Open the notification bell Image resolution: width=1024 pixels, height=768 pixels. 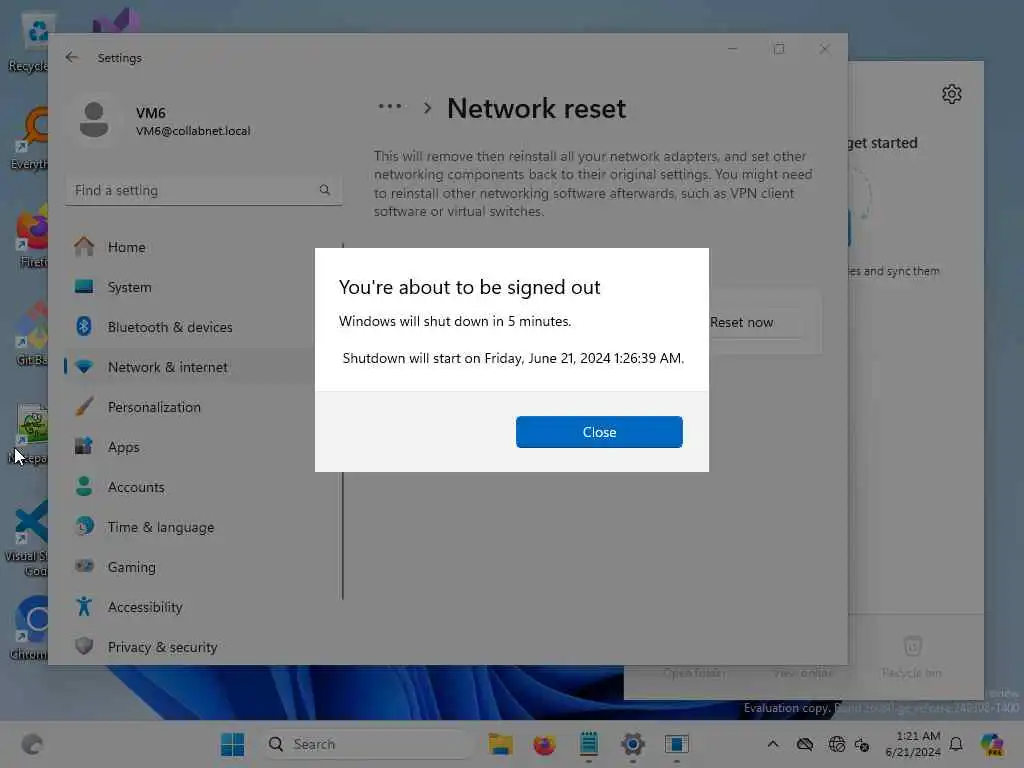956,744
